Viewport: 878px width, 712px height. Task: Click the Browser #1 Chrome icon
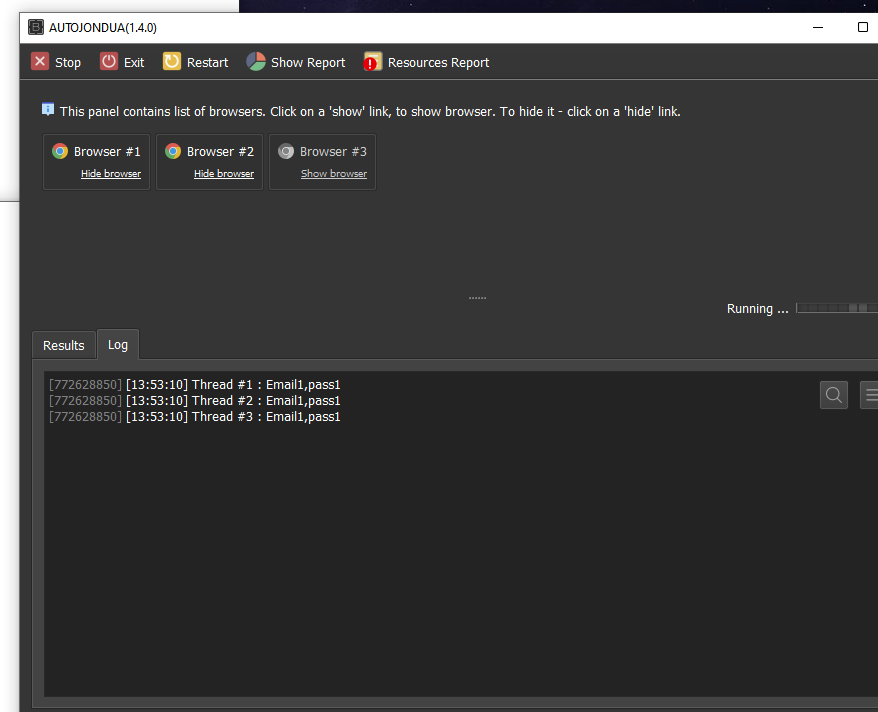(x=60, y=151)
